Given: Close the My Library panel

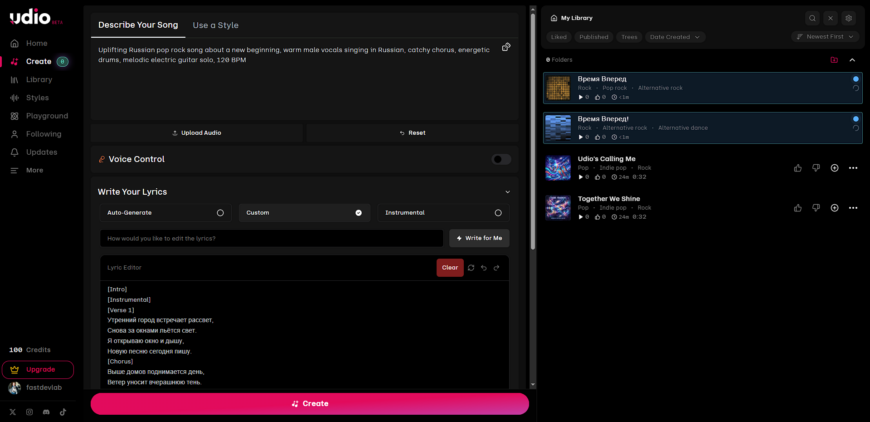Looking at the screenshot, I should pos(831,18).
